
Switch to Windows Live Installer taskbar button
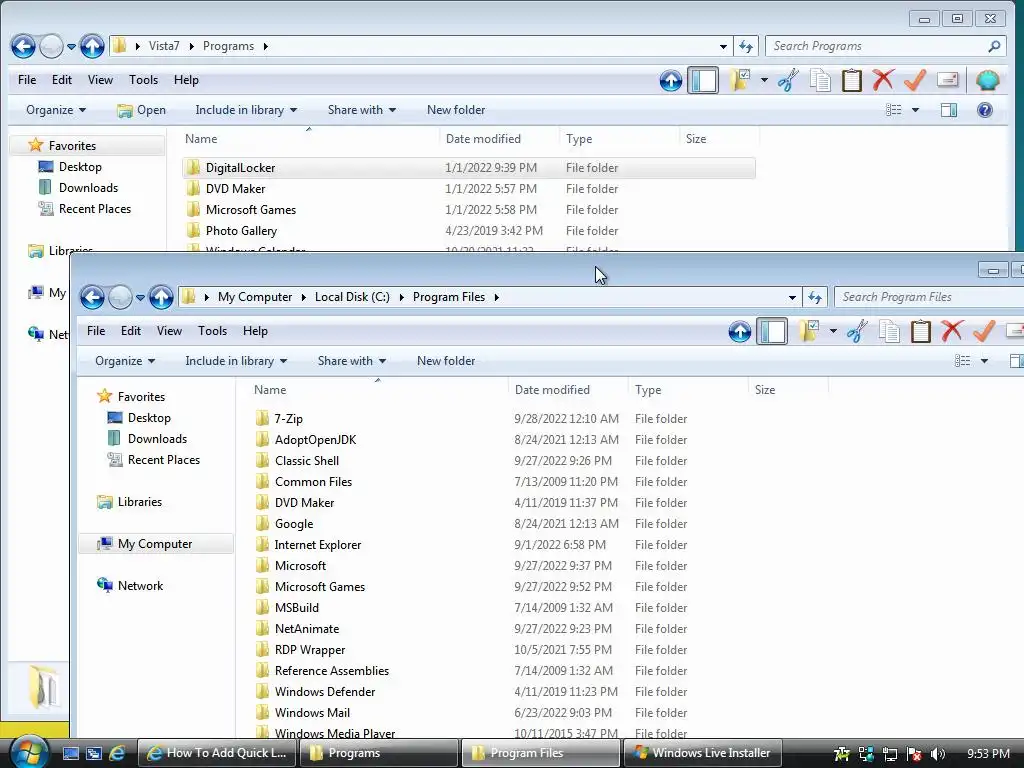(703, 753)
